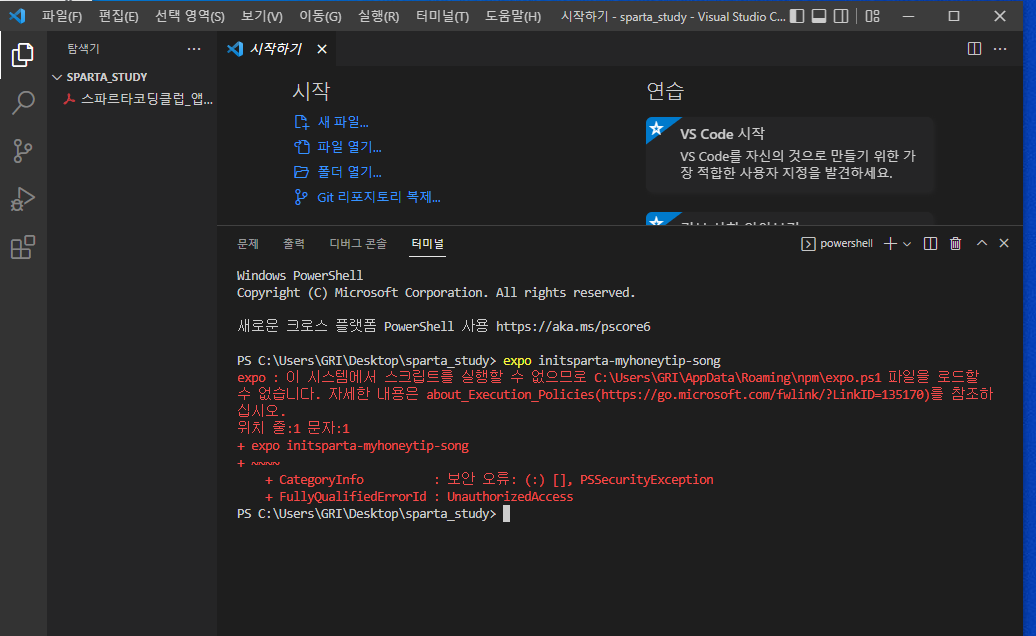Toggle bottom panel layout icon in title bar
This screenshot has width=1036, height=636.
[819, 16]
